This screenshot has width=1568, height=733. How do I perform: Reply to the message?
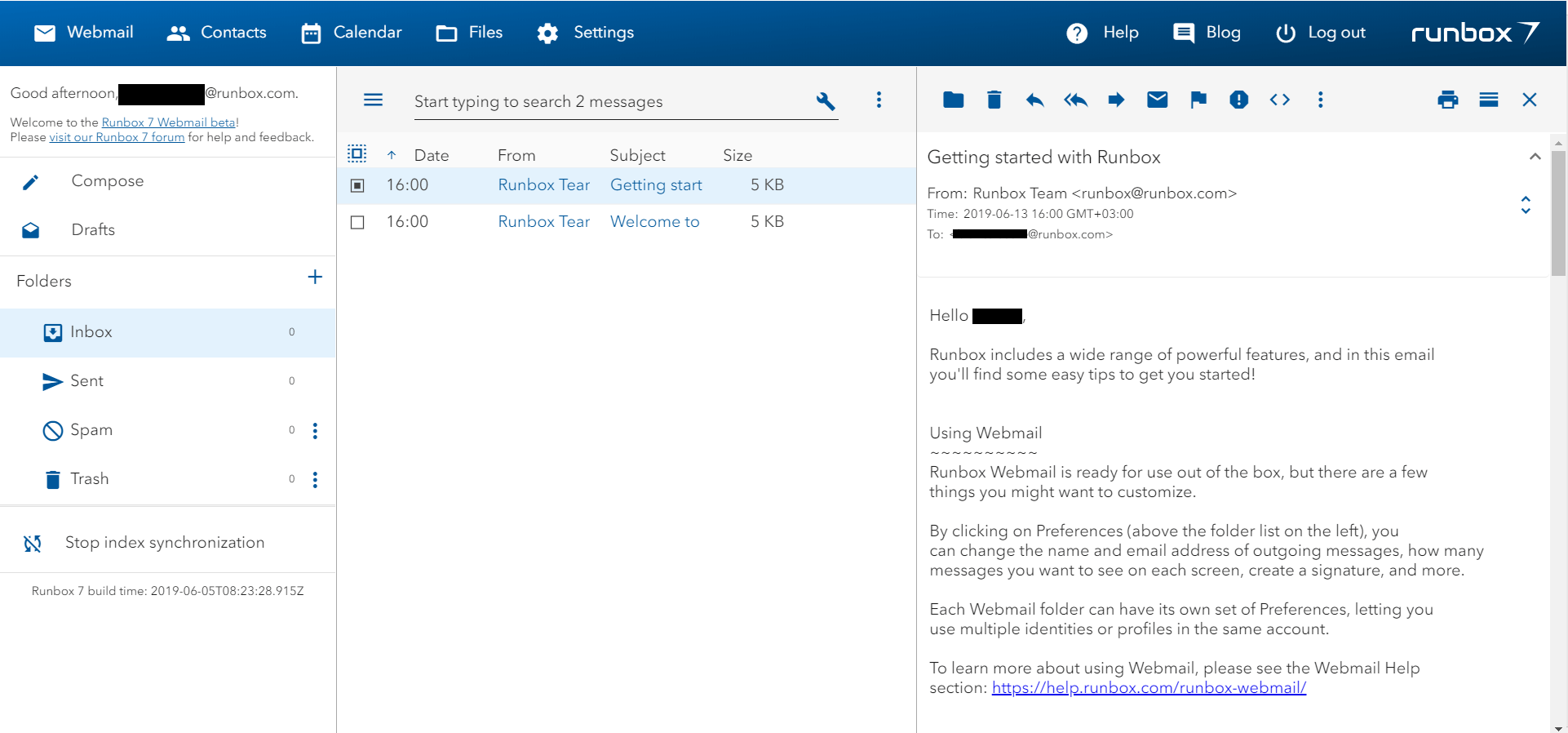click(1034, 100)
